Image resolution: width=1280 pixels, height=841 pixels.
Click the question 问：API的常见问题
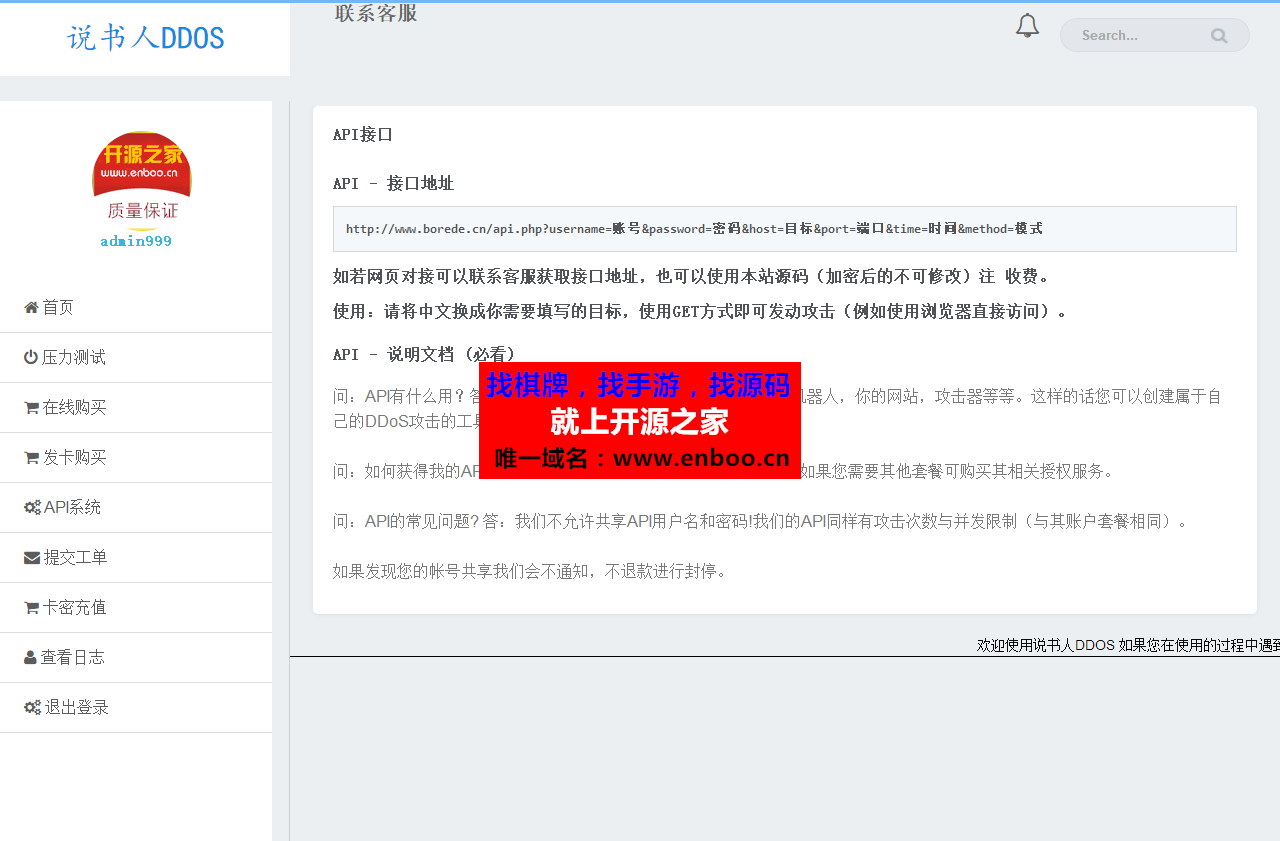tap(761, 521)
